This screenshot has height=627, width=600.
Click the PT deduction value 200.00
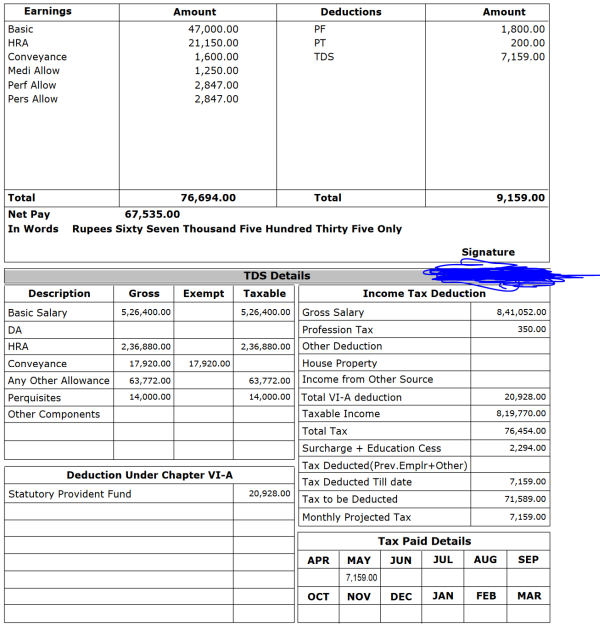(x=527, y=44)
